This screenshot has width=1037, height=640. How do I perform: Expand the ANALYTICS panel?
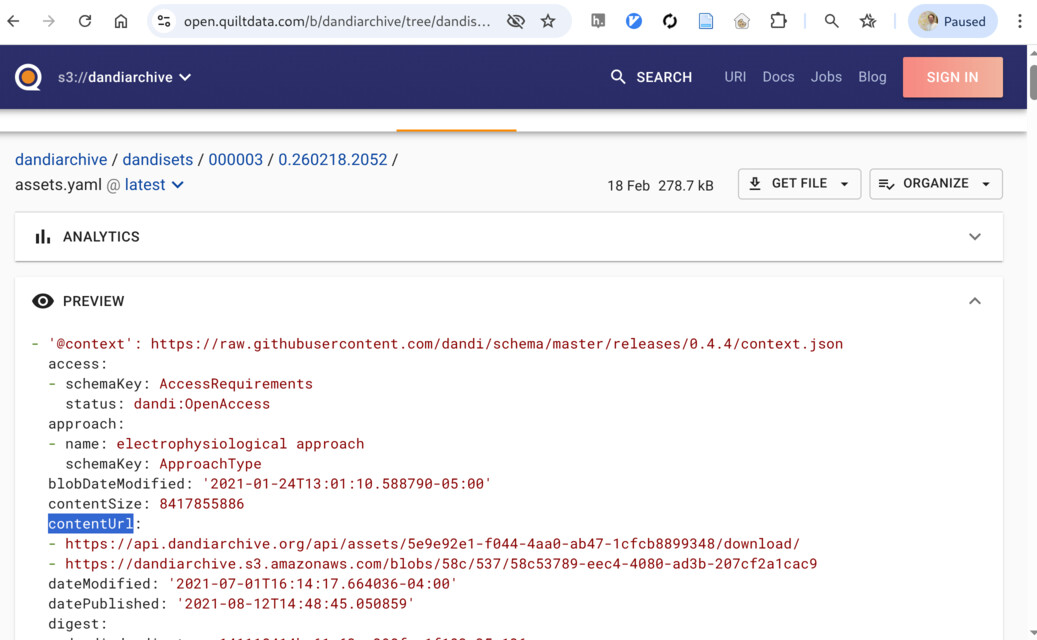509,237
